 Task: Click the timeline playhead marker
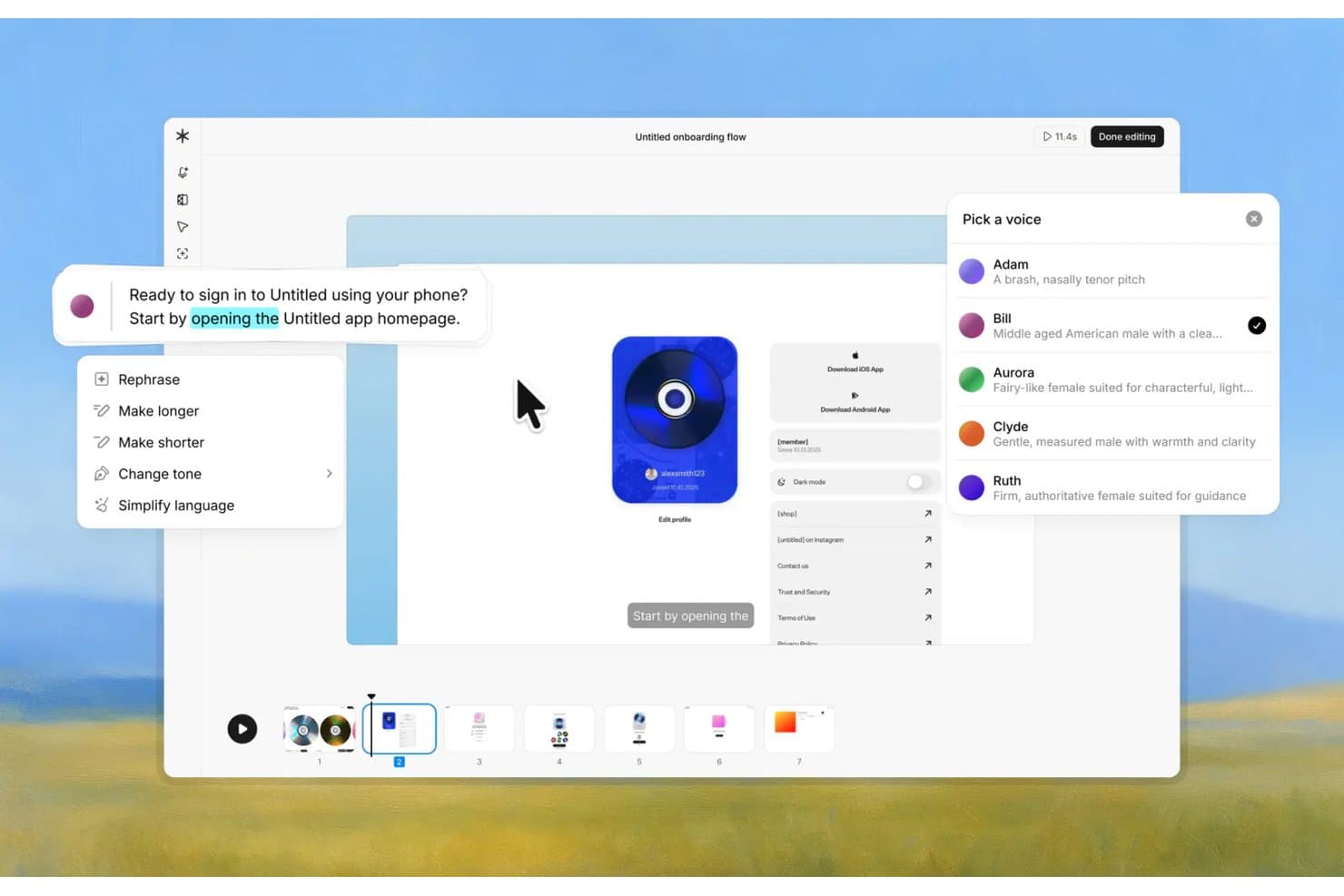click(x=371, y=697)
